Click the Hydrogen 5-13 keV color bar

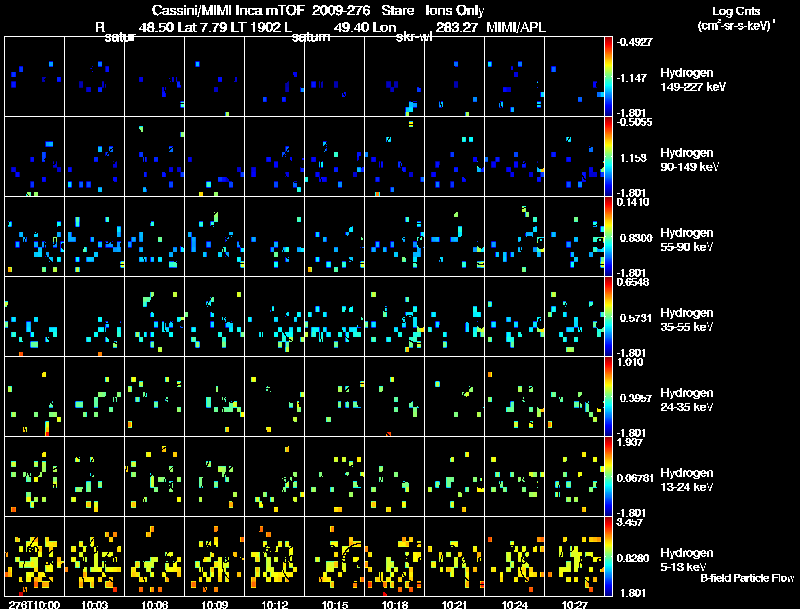coord(608,556)
